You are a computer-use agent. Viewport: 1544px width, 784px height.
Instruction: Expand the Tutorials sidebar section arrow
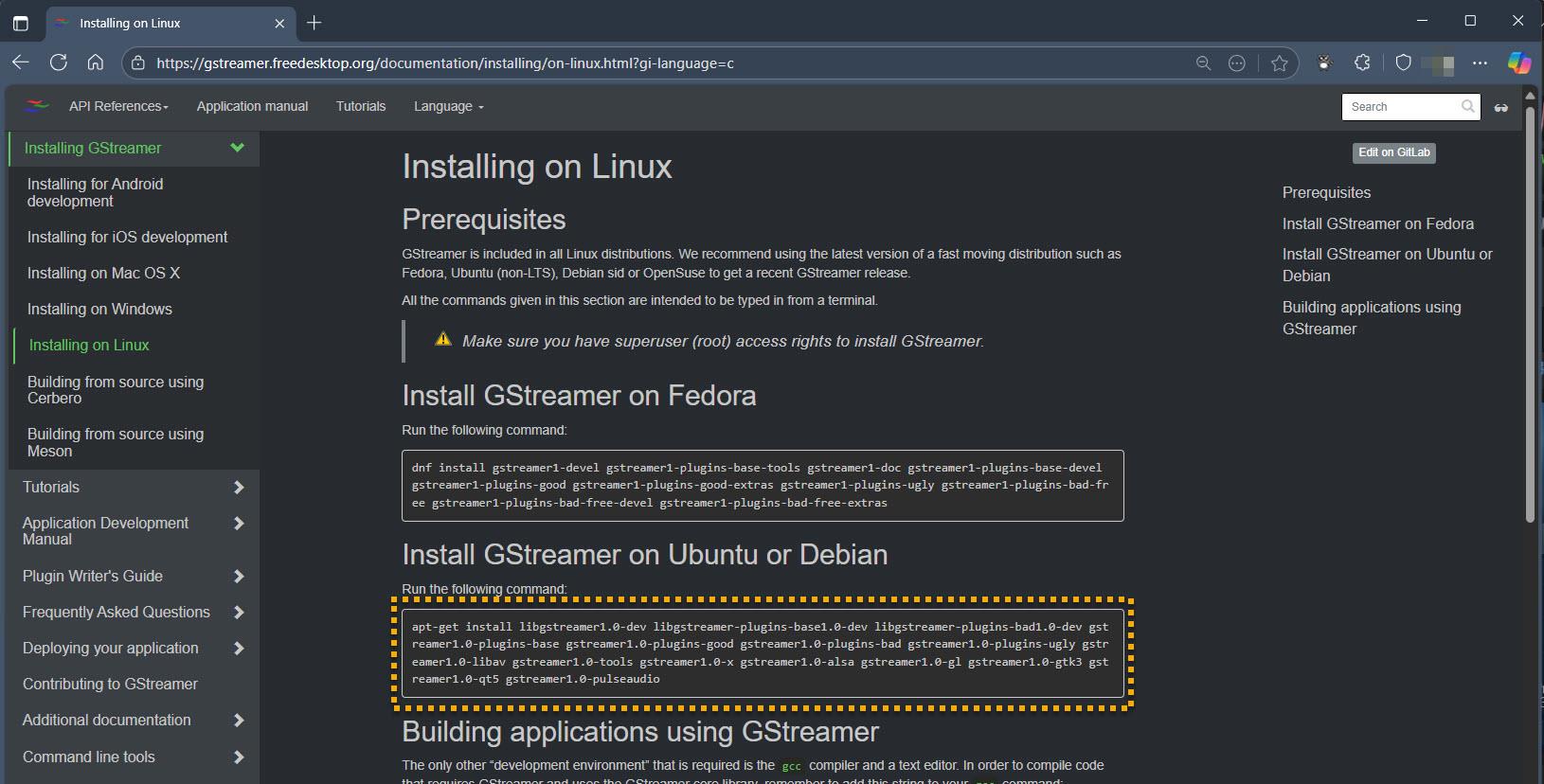239,488
